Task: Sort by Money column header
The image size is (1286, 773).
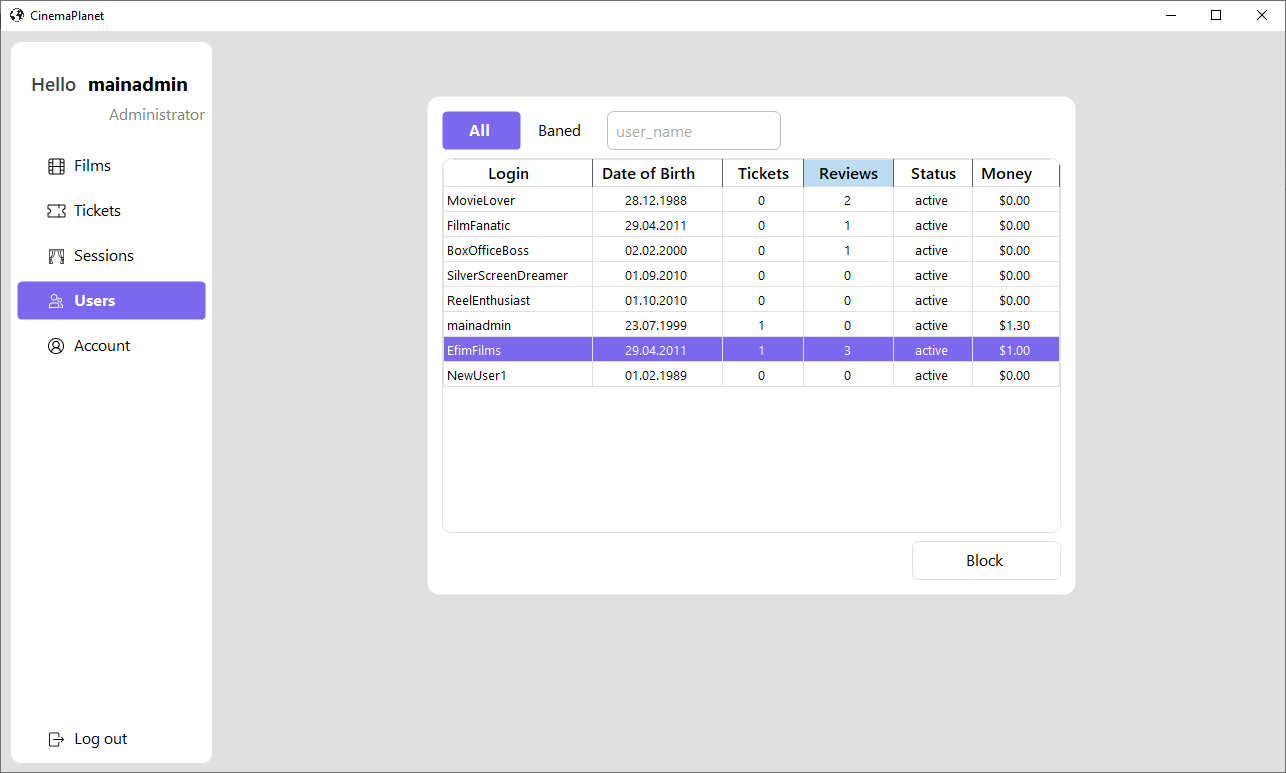Action: 1016,174
